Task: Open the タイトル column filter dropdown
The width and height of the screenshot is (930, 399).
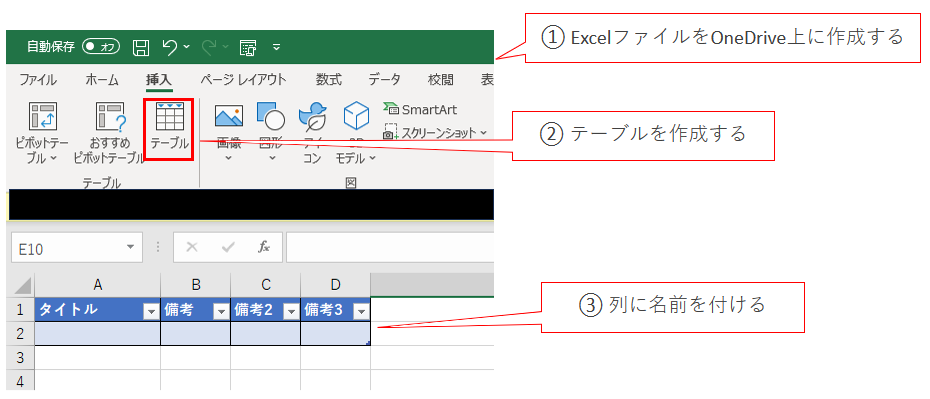Action: point(151,312)
